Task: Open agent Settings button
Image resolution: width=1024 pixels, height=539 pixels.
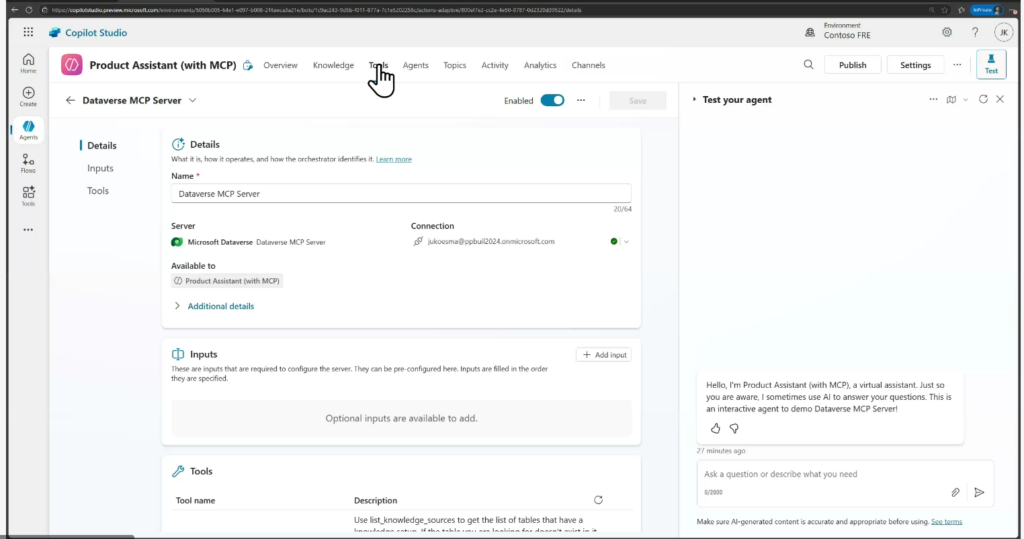Action: [x=915, y=65]
